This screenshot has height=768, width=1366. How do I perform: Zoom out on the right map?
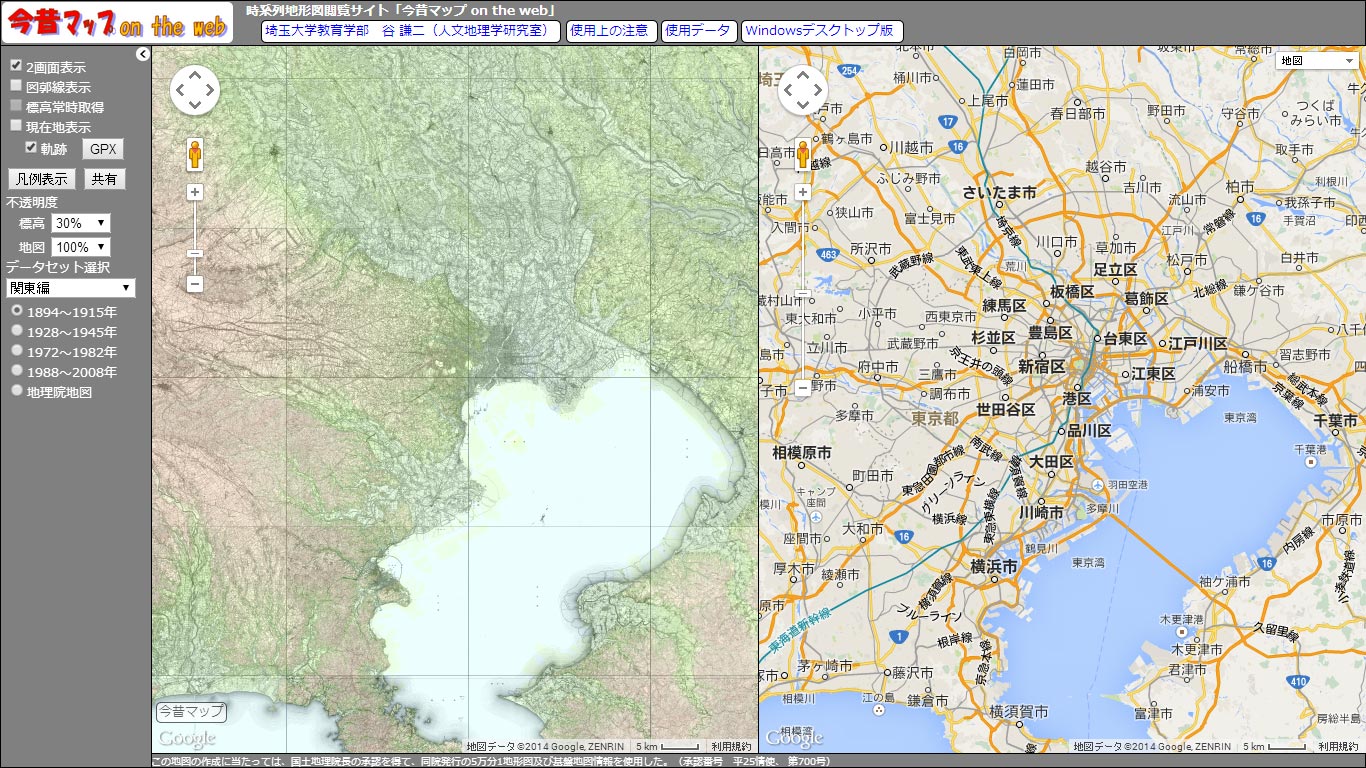(802, 388)
